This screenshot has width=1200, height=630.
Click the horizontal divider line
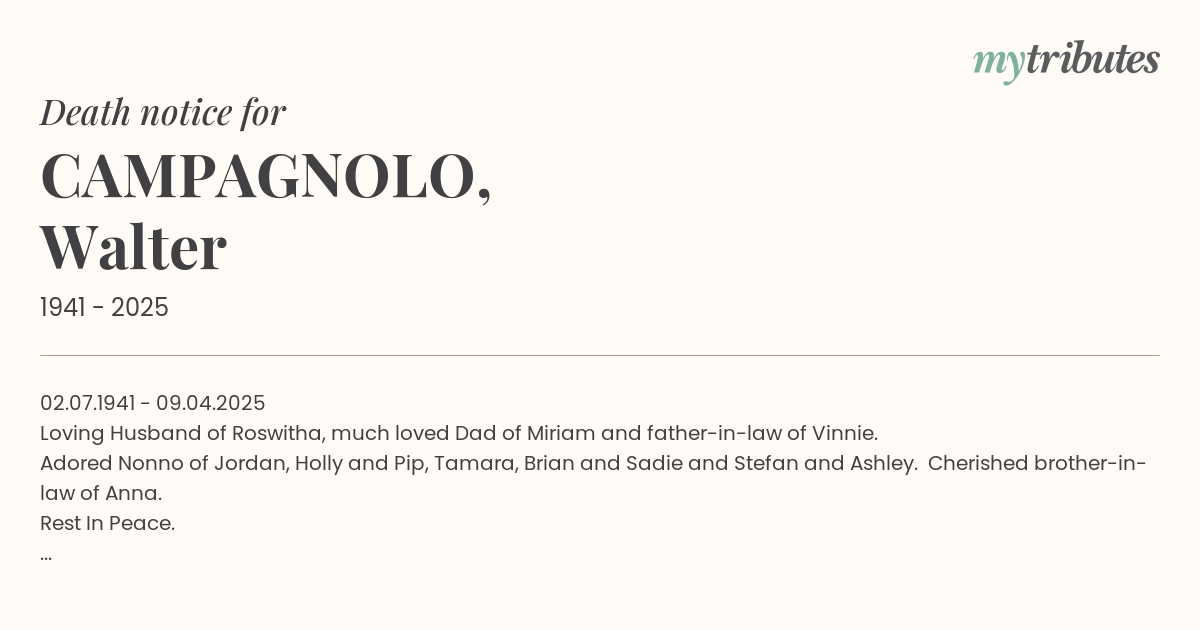coord(600,355)
